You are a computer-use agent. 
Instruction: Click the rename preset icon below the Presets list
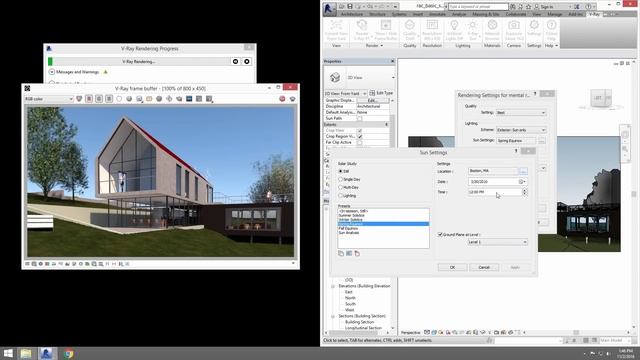[349, 253]
